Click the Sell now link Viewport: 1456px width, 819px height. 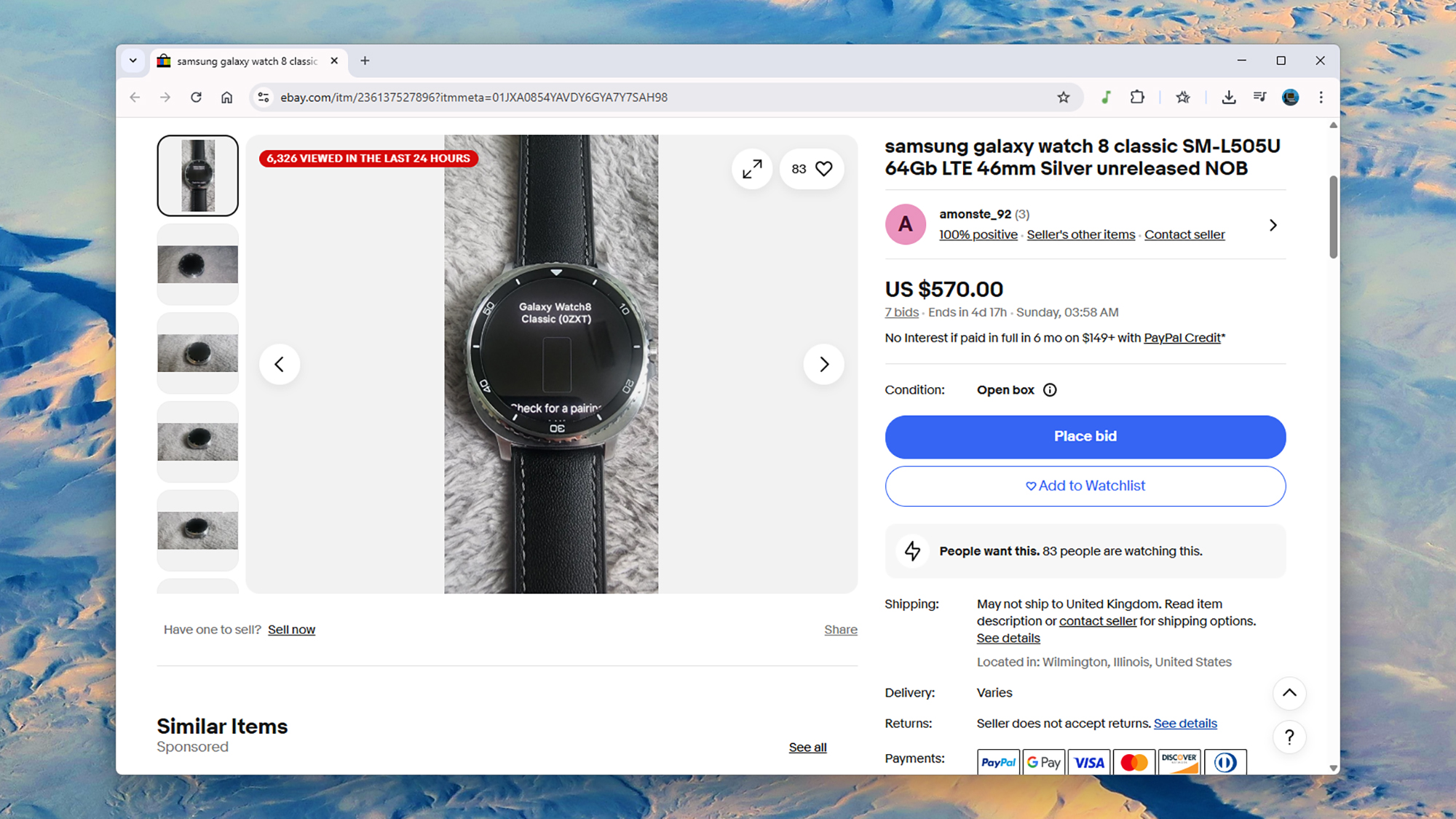click(x=291, y=630)
